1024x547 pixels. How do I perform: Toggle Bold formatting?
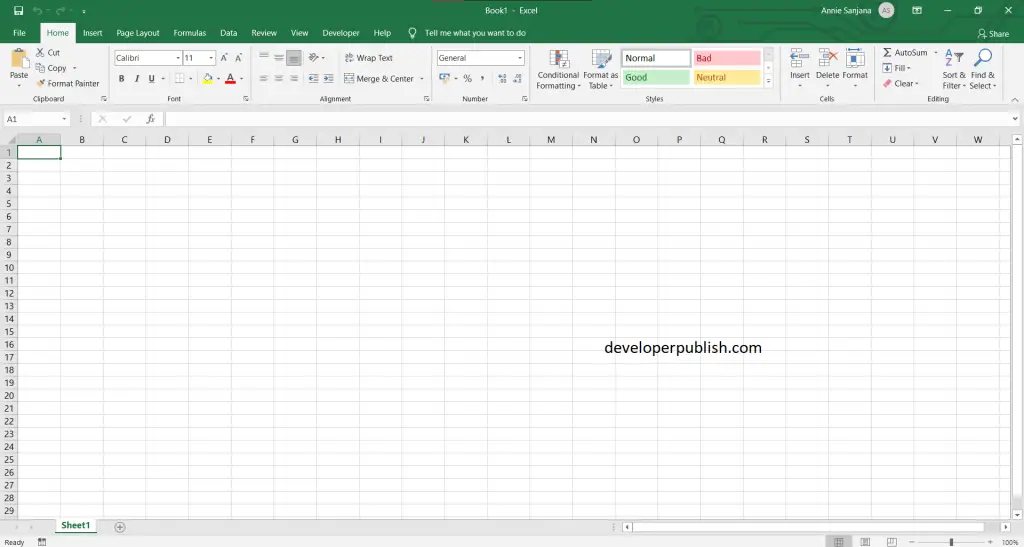(x=121, y=79)
